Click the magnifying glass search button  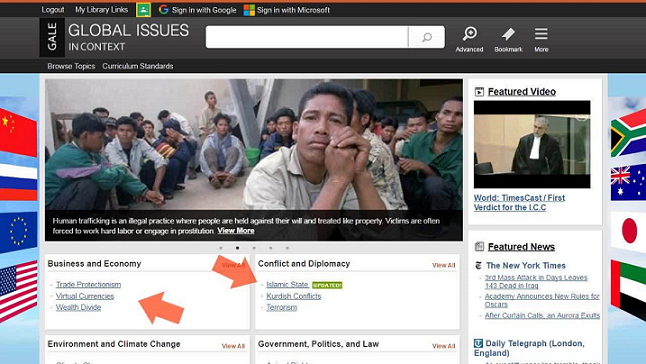(x=427, y=37)
